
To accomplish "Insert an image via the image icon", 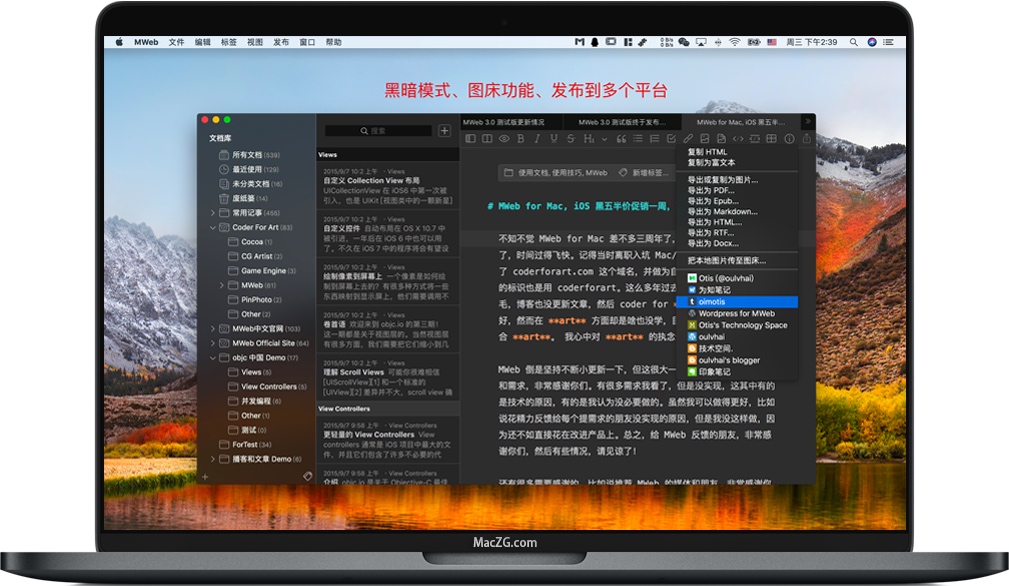I will click(x=704, y=138).
